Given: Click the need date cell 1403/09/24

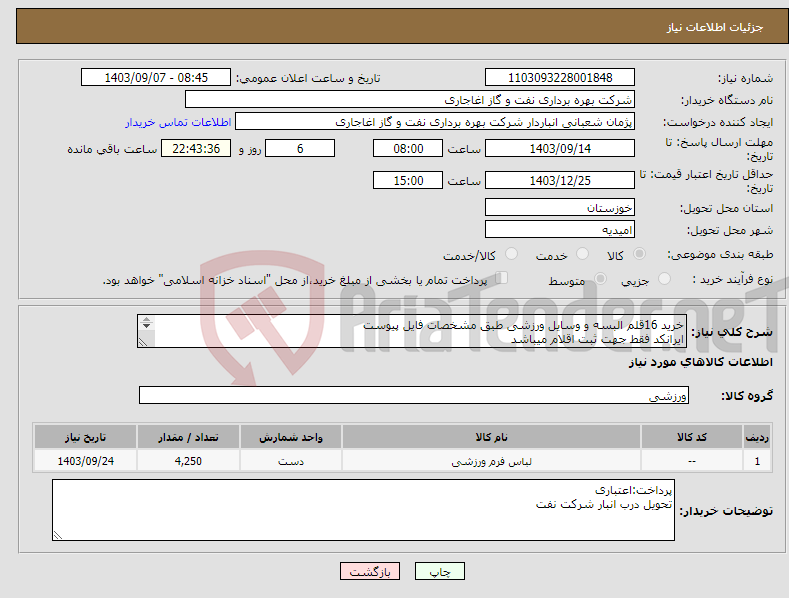Looking at the screenshot, I should [x=86, y=461].
